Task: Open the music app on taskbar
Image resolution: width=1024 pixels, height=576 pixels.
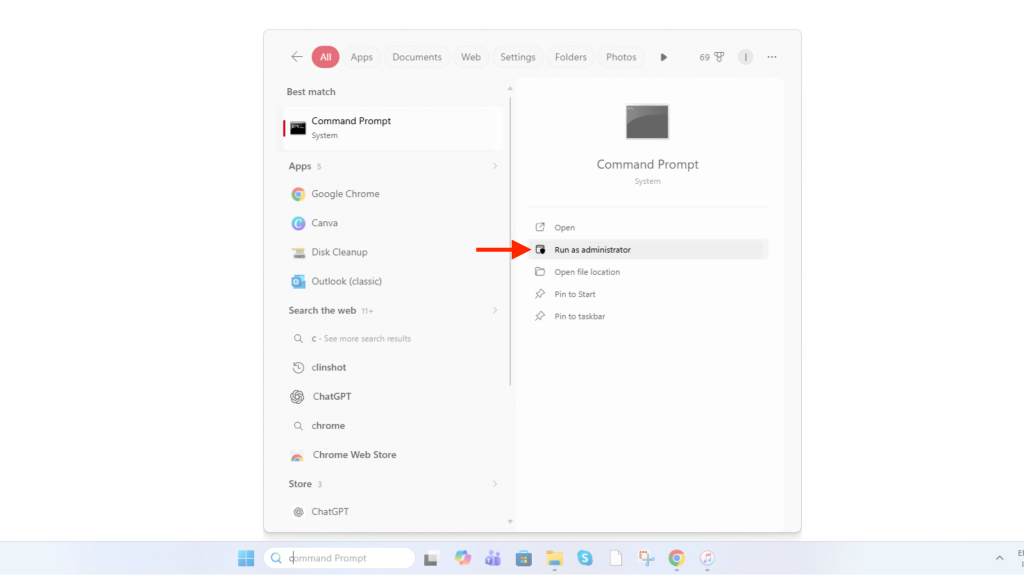Action: click(707, 558)
